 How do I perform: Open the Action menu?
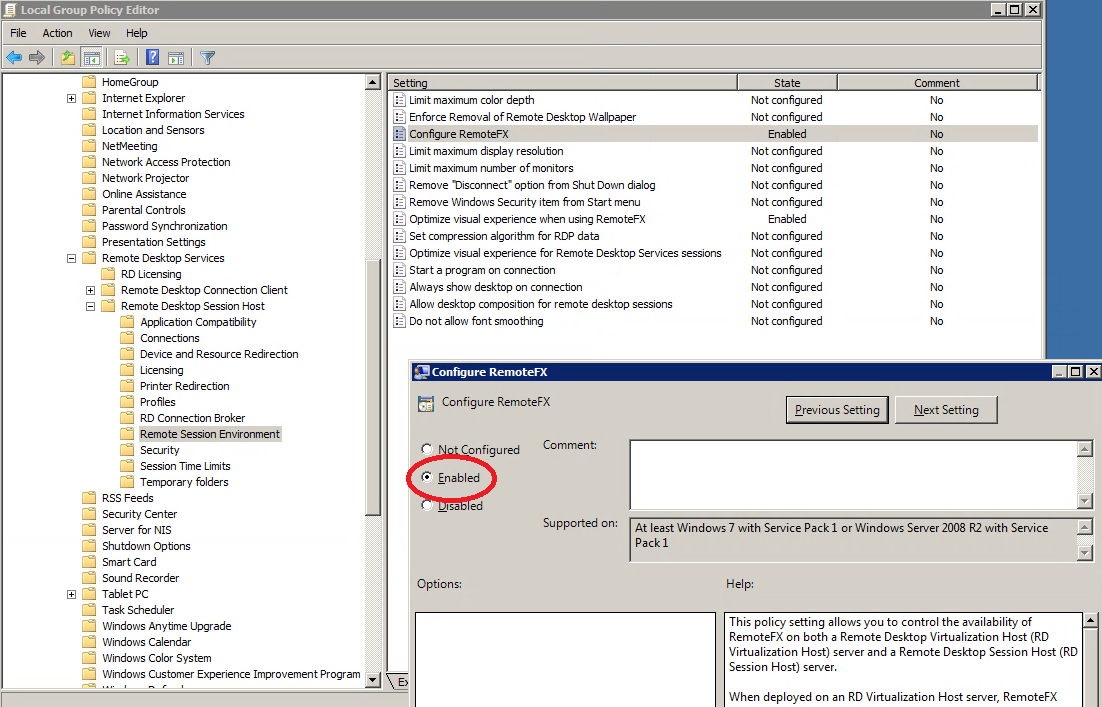[x=57, y=33]
